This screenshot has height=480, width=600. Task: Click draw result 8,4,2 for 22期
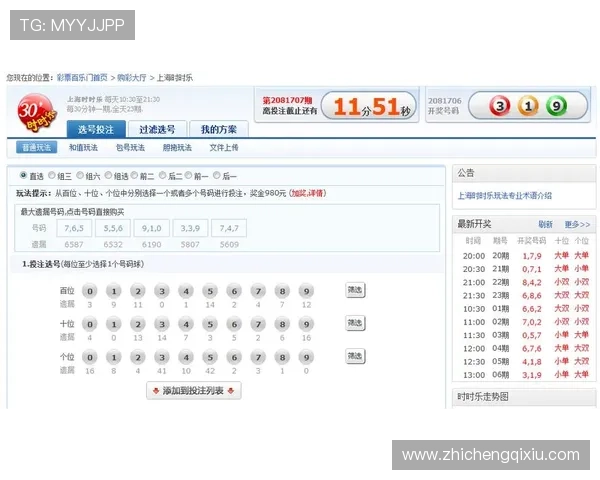coord(532,282)
